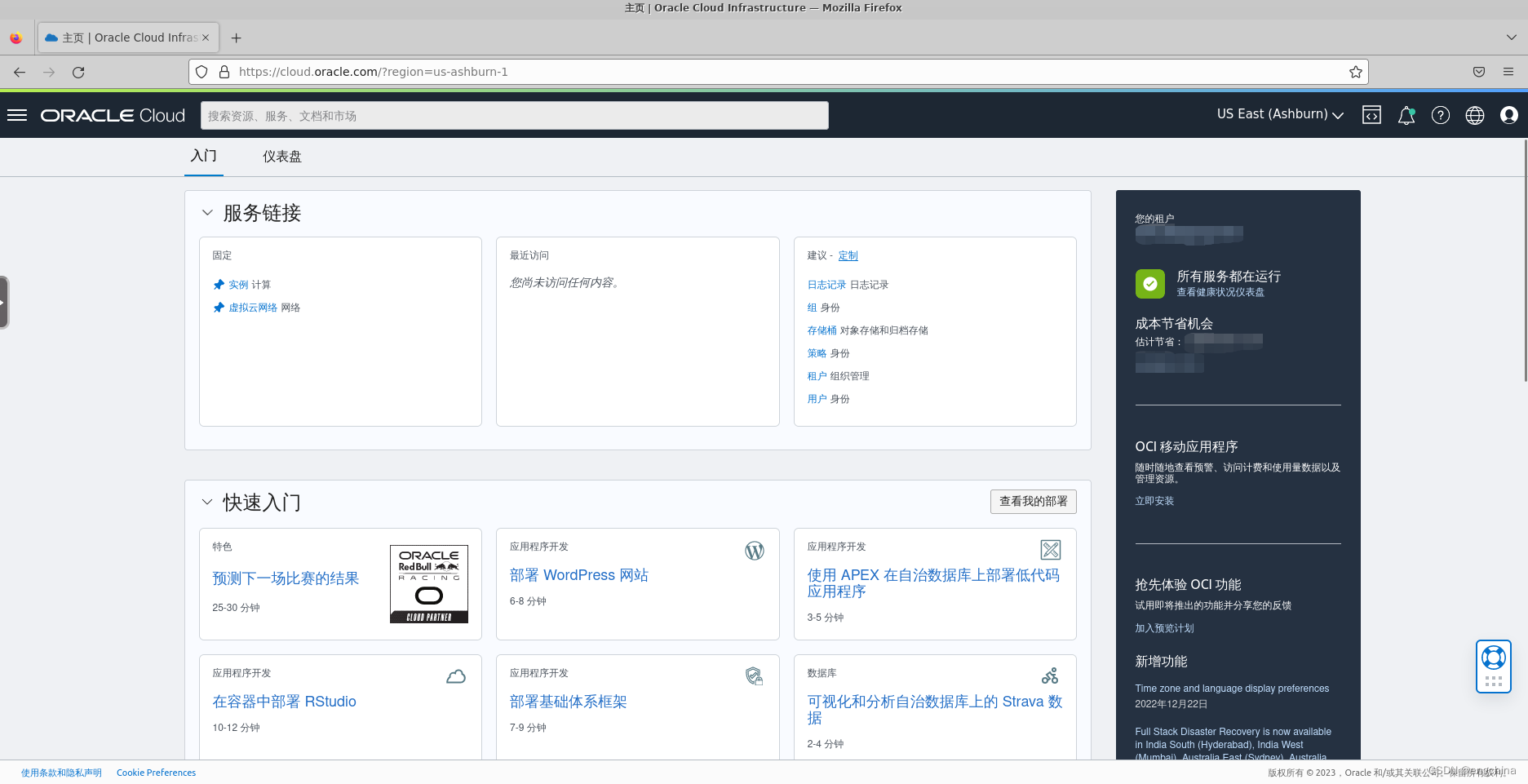Click the browser address bar
The width and height of the screenshot is (1528, 784).
click(777, 72)
